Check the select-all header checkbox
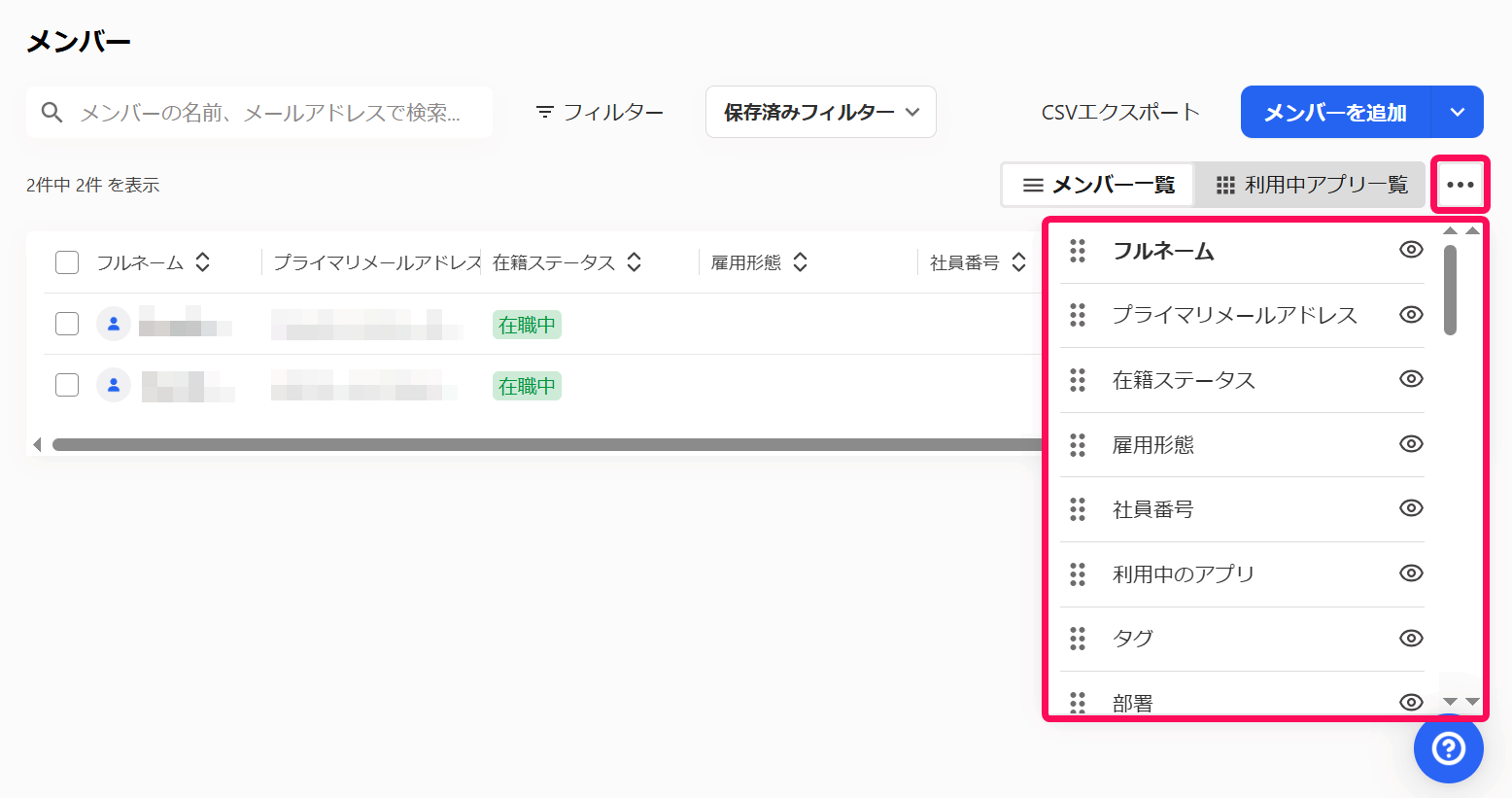This screenshot has height=798, width=1512. [x=67, y=262]
